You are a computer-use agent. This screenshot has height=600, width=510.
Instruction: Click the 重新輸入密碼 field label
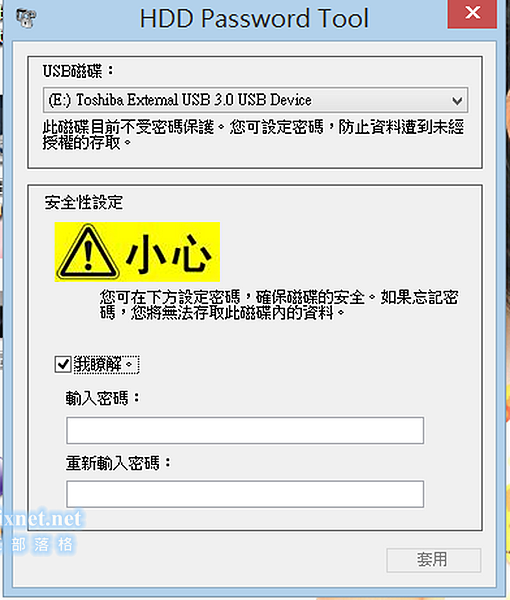point(118,463)
